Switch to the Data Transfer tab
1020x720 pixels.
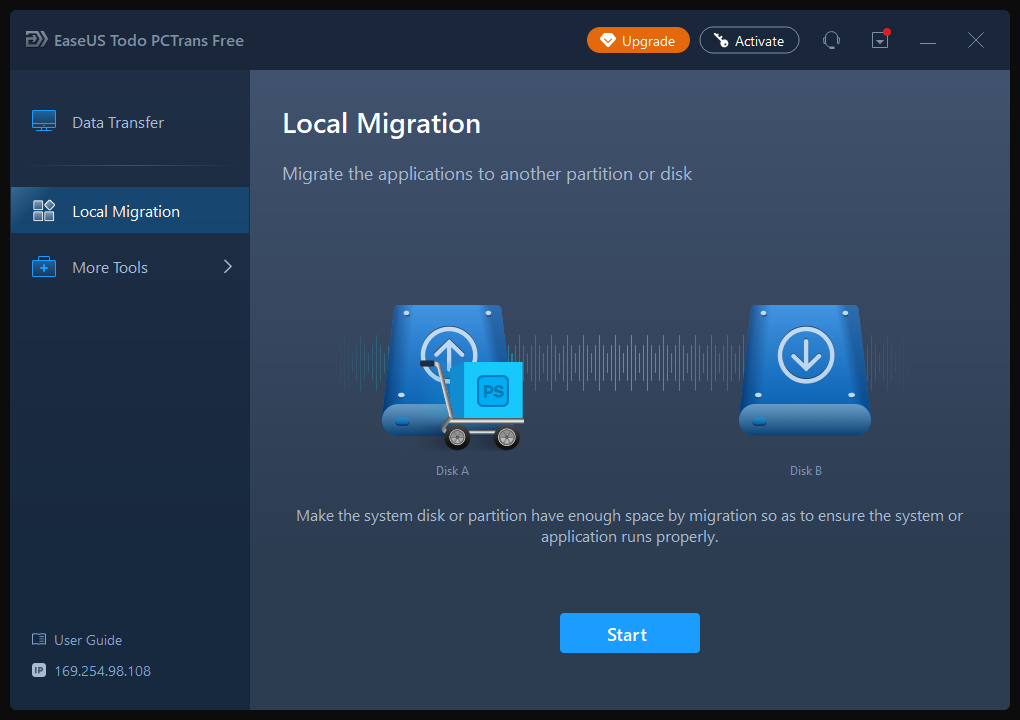point(130,122)
